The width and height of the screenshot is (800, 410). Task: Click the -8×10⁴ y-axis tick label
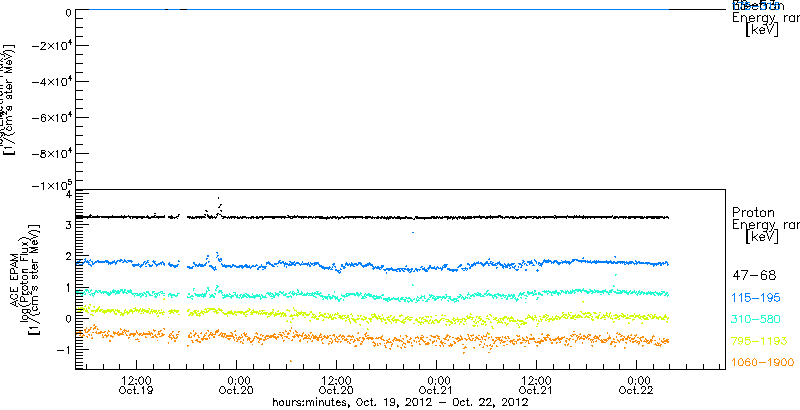pyautogui.click(x=51, y=154)
